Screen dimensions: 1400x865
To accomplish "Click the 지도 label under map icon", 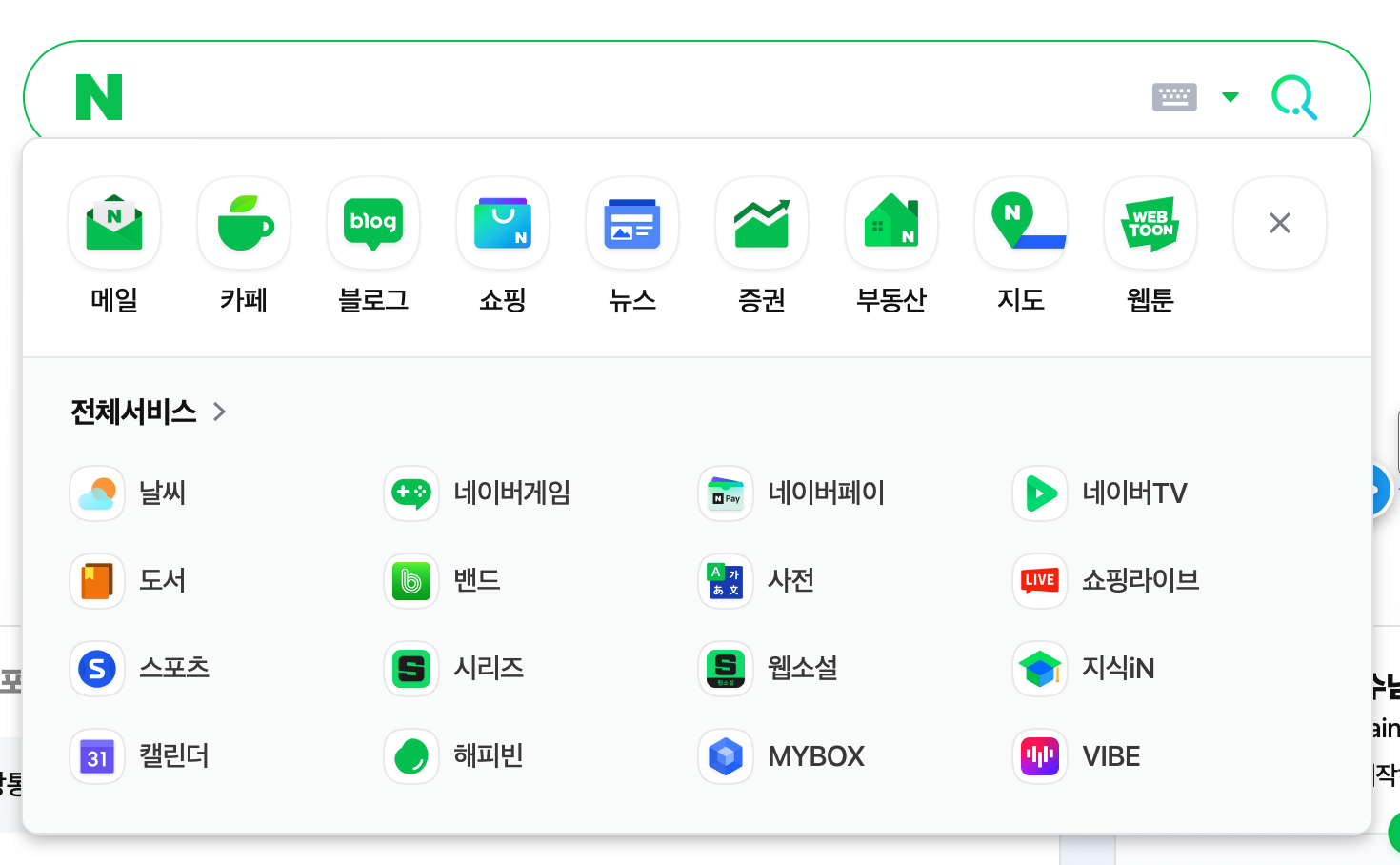I will click(x=1021, y=300).
